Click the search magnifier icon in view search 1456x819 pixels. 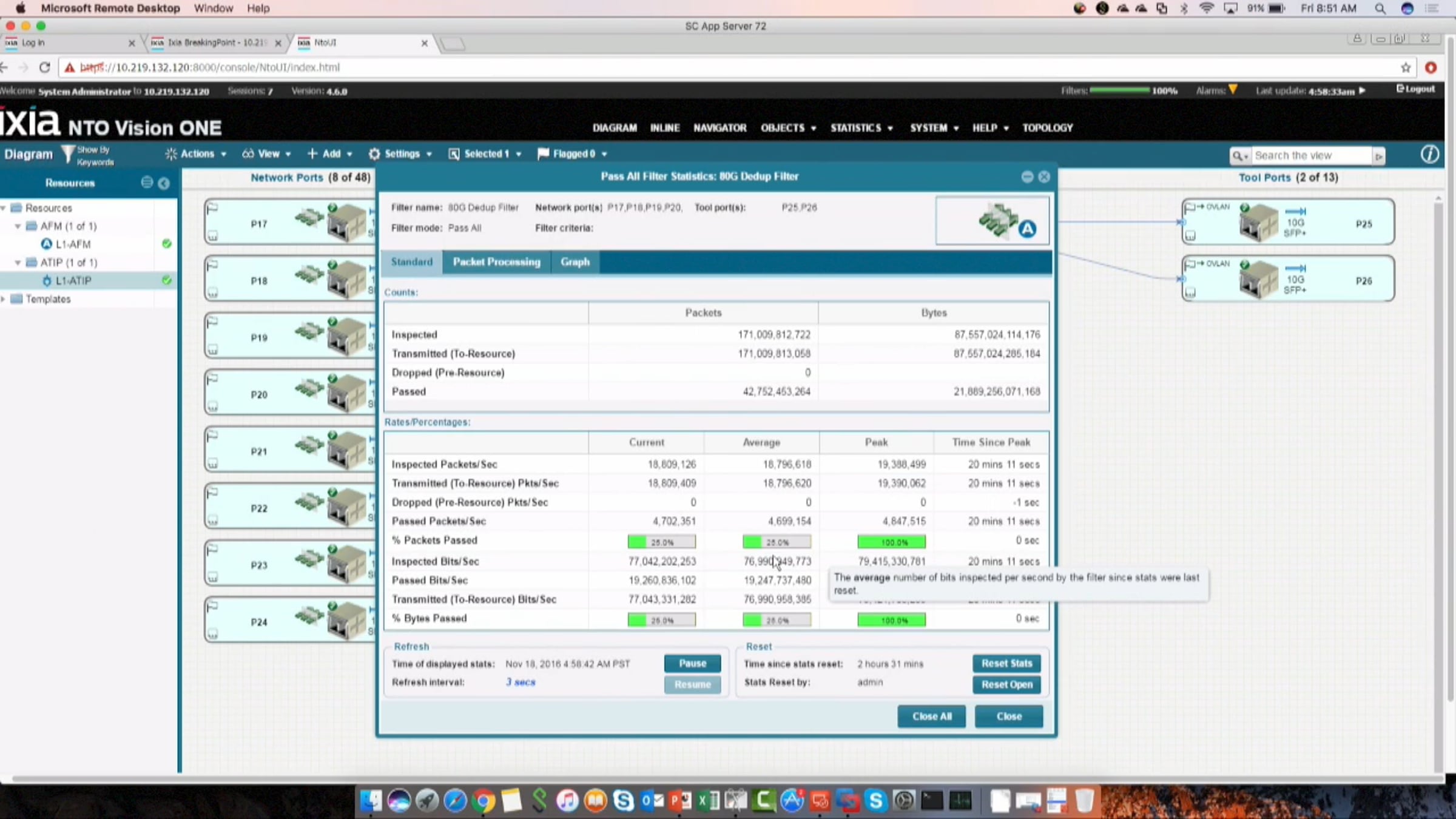click(x=1238, y=156)
